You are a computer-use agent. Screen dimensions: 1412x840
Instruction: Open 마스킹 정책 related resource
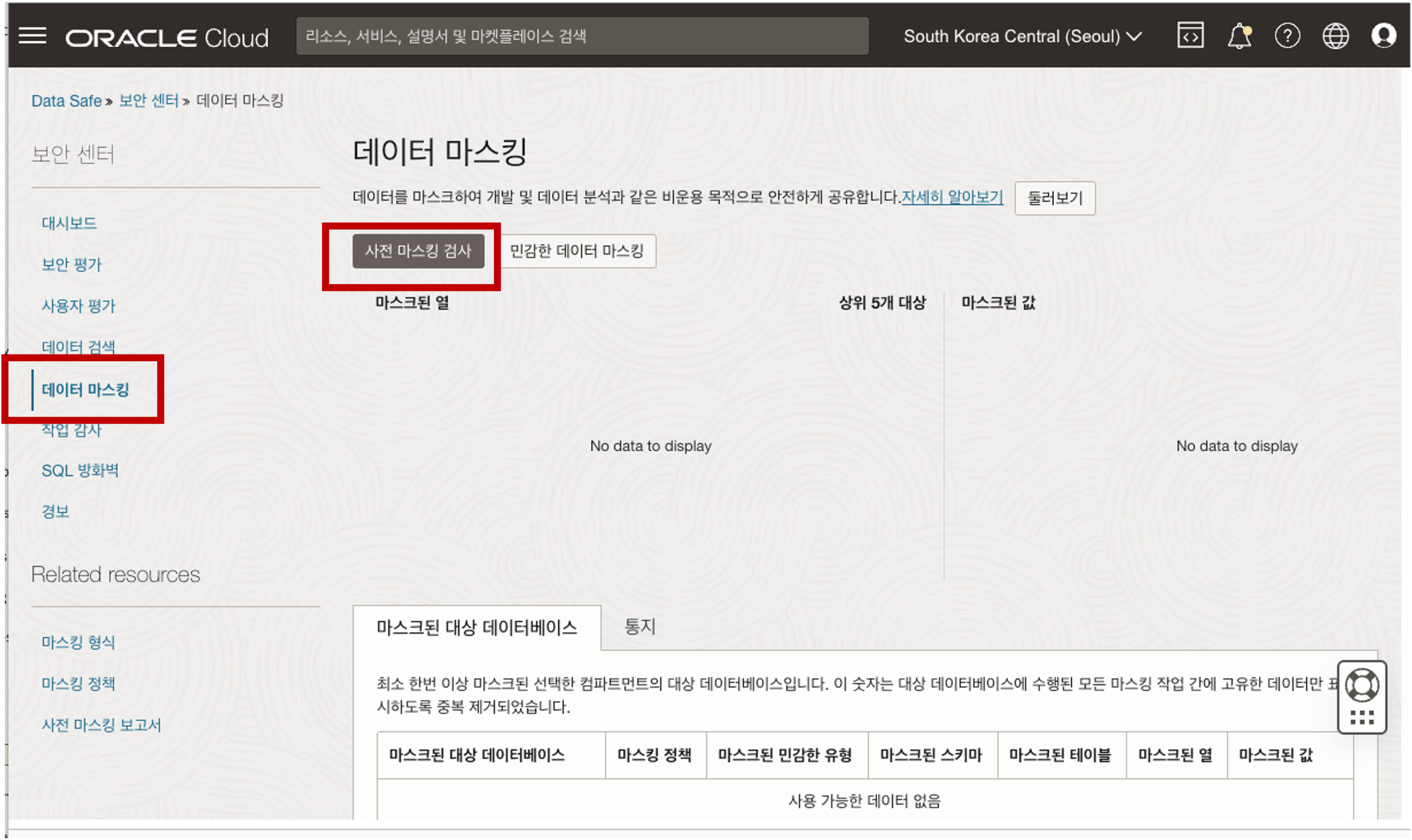point(78,683)
